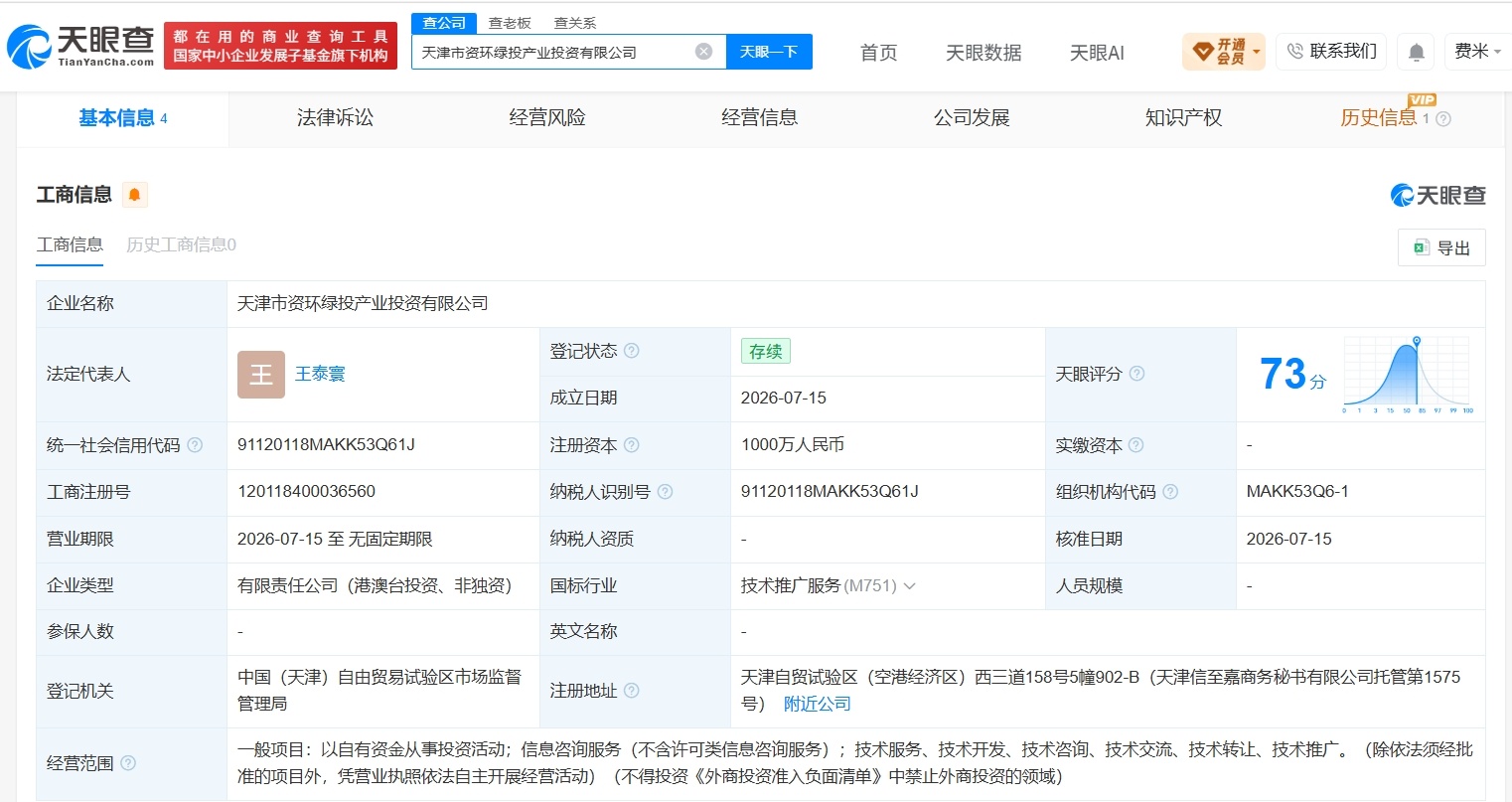The width and height of the screenshot is (1512, 802).
Task: Open help icon next to 登记状态
Action: click(x=632, y=351)
